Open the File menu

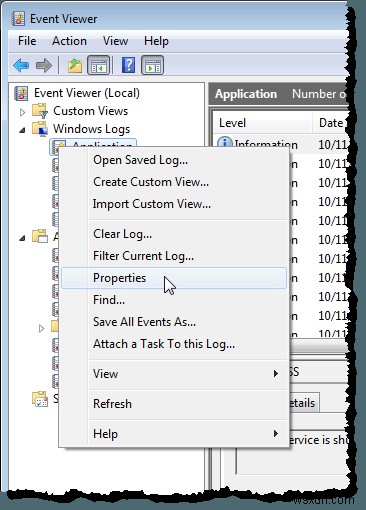point(27,41)
